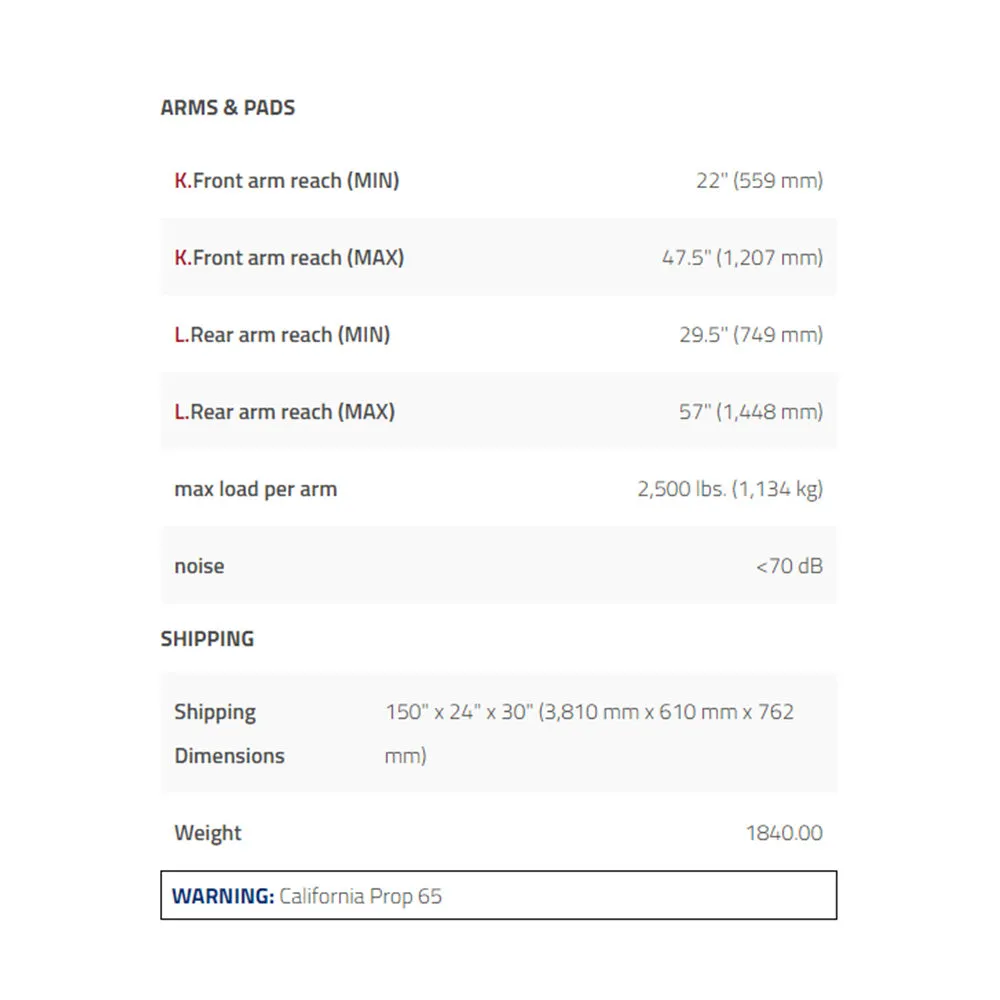Select the max load per arm label
Image resolution: width=1000 pixels, height=1000 pixels.
pos(256,489)
